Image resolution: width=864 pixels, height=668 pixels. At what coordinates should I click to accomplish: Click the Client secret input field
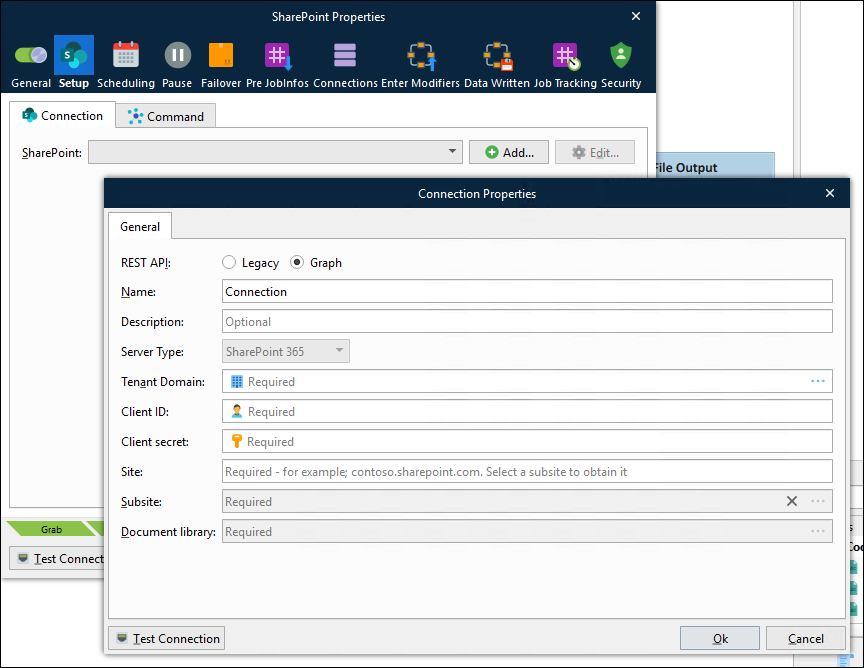click(527, 441)
